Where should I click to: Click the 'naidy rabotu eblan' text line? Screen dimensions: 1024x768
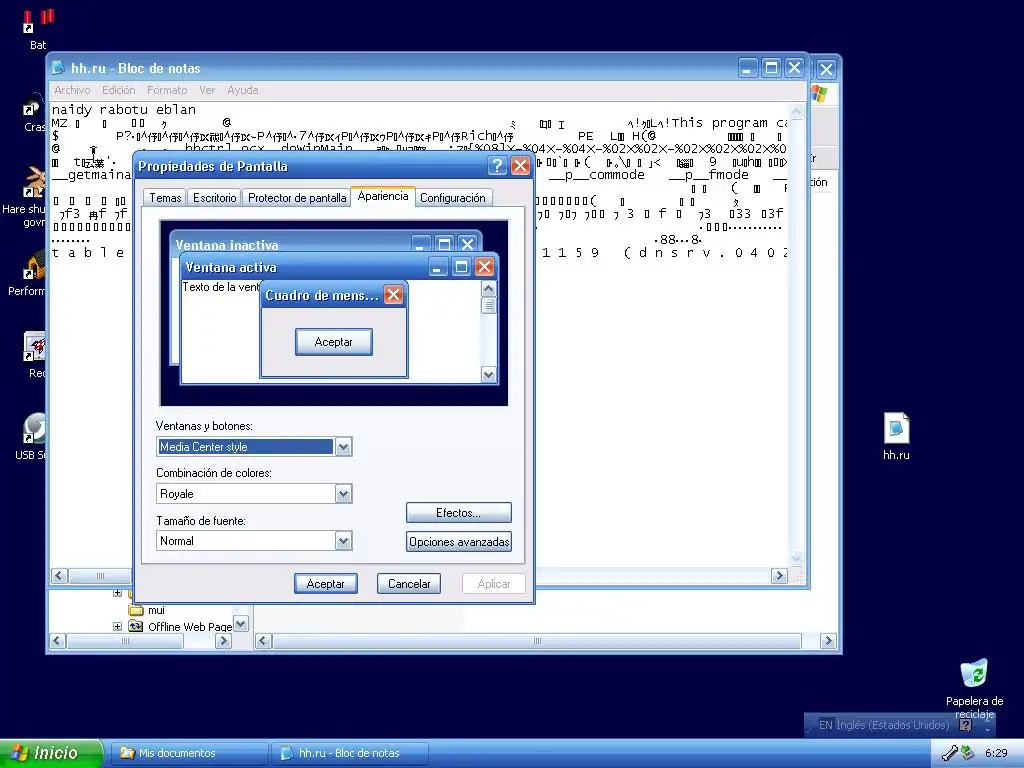124,110
